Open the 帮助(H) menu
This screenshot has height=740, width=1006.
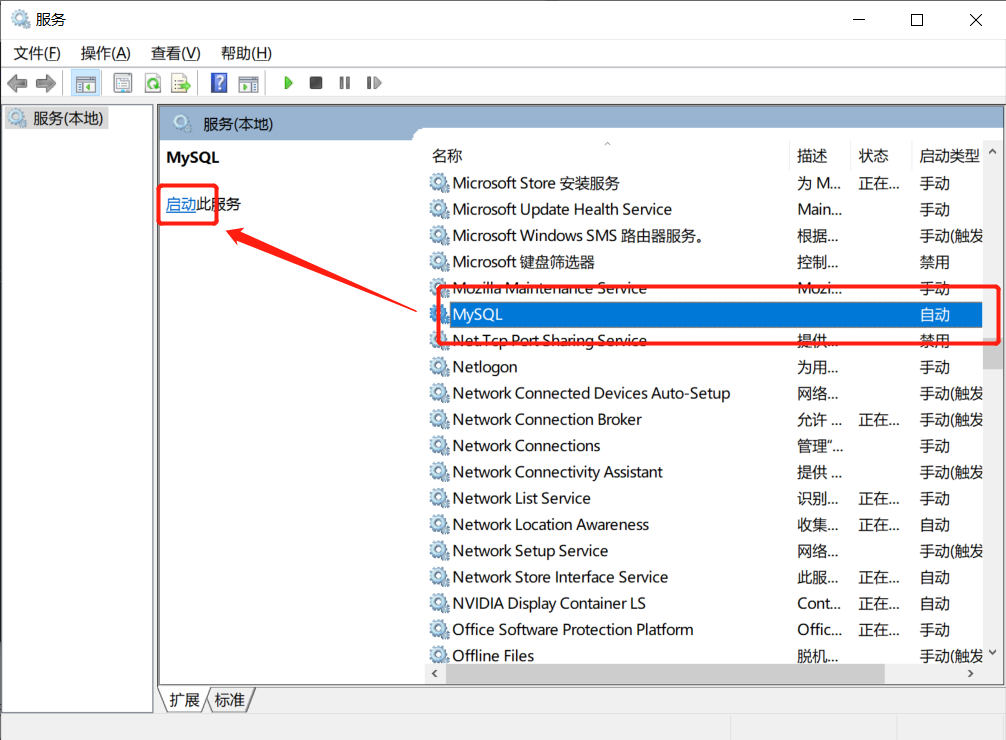[246, 53]
